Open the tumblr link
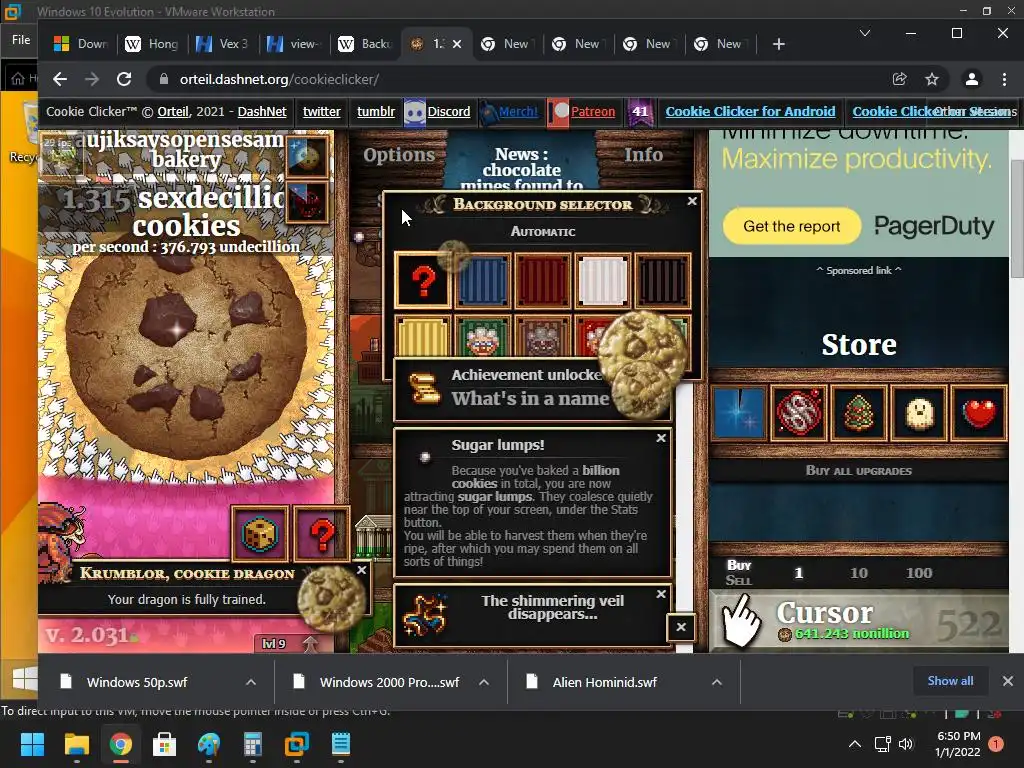The height and width of the screenshot is (768, 1024). pos(376,112)
